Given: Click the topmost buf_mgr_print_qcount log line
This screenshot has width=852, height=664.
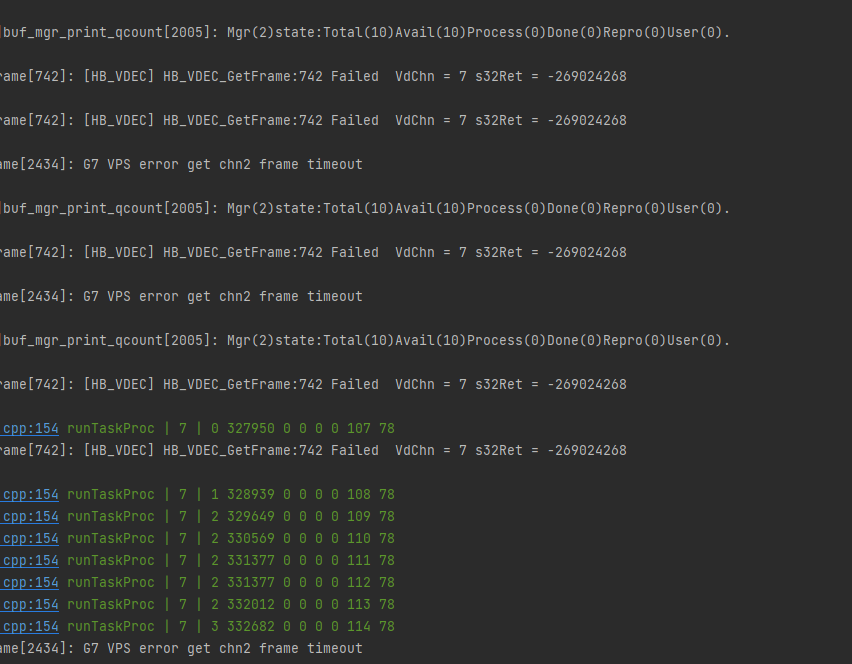Looking at the screenshot, I should pyautogui.click(x=365, y=33).
